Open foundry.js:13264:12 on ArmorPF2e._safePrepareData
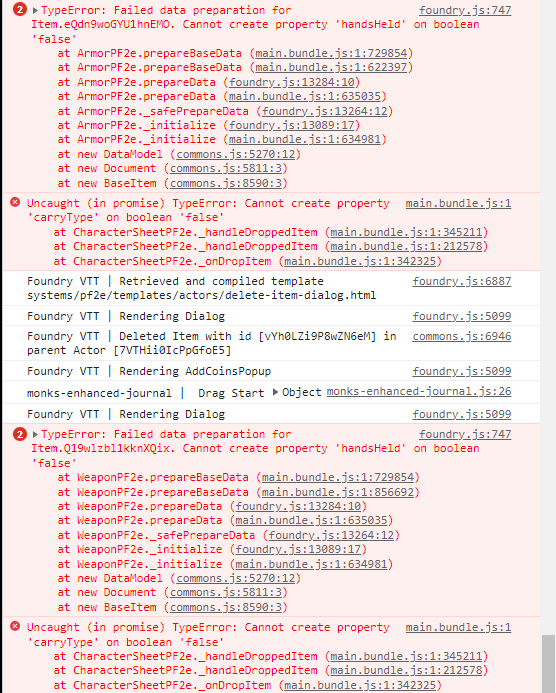Screen dimensions: 556x693 coord(324,111)
